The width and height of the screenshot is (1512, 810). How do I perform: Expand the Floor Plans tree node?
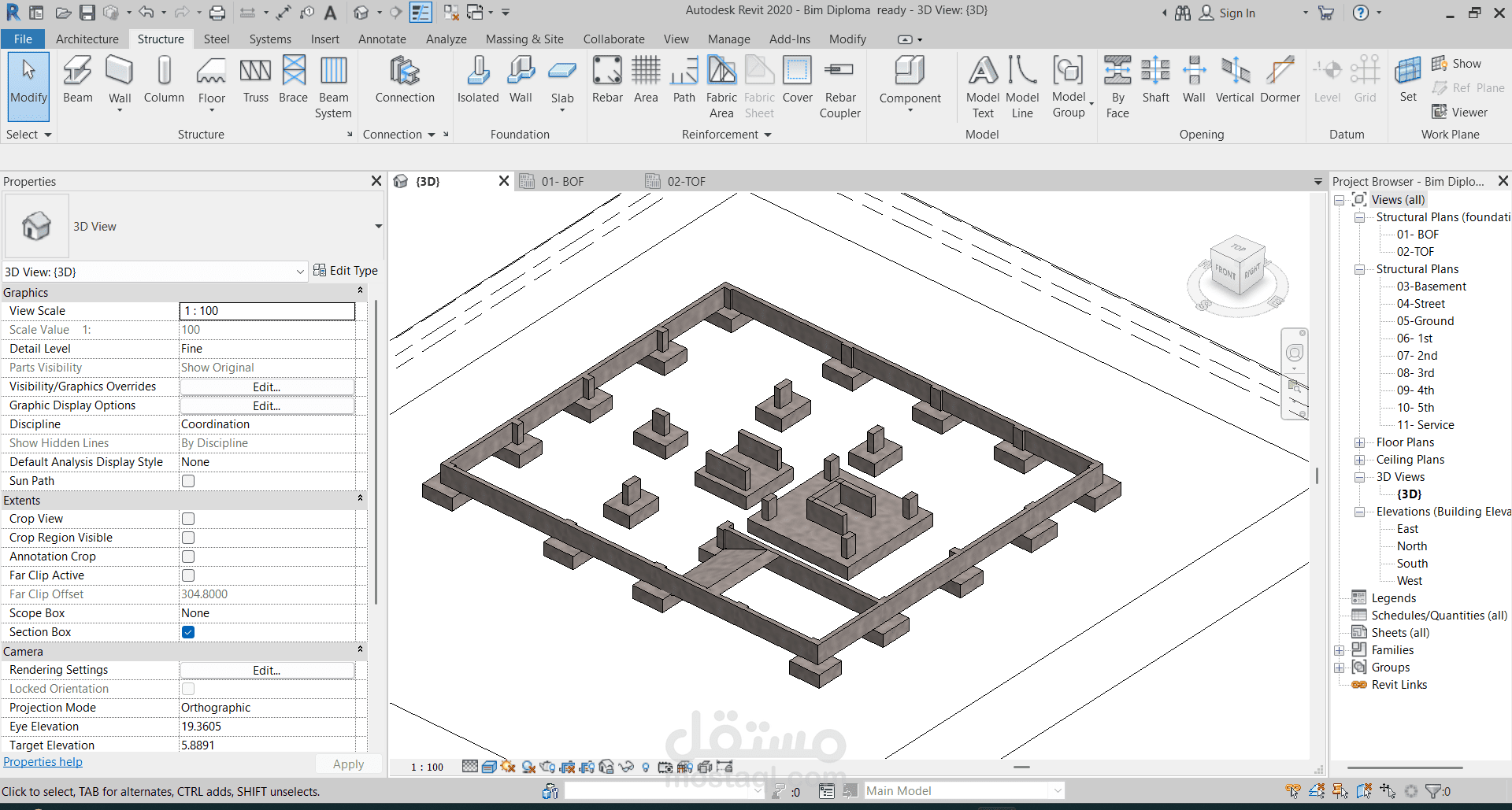1359,442
